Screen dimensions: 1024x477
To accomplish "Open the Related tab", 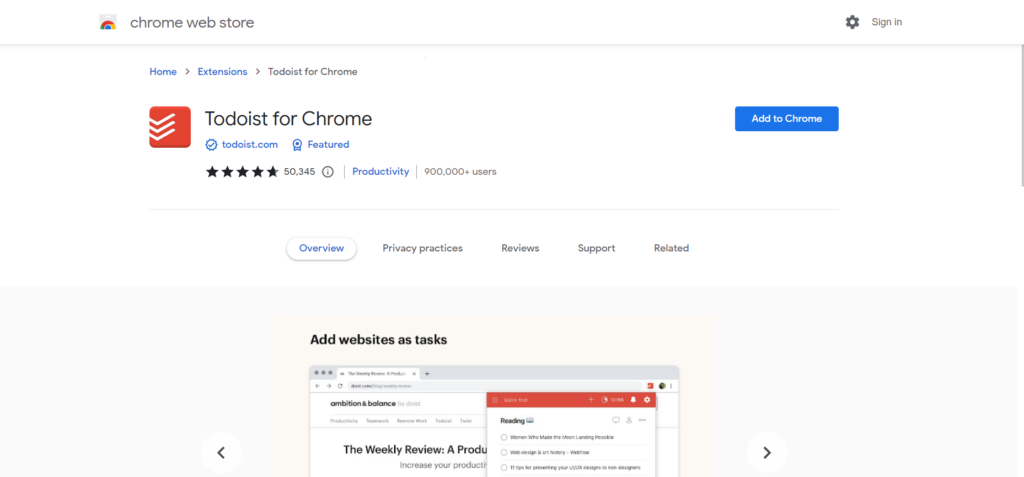I will point(671,248).
